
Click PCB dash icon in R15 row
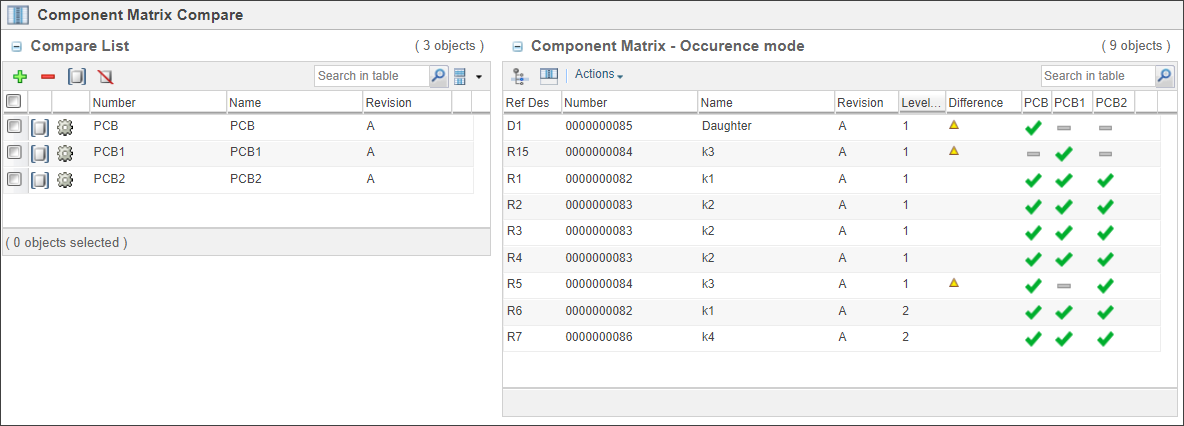pos(1034,154)
